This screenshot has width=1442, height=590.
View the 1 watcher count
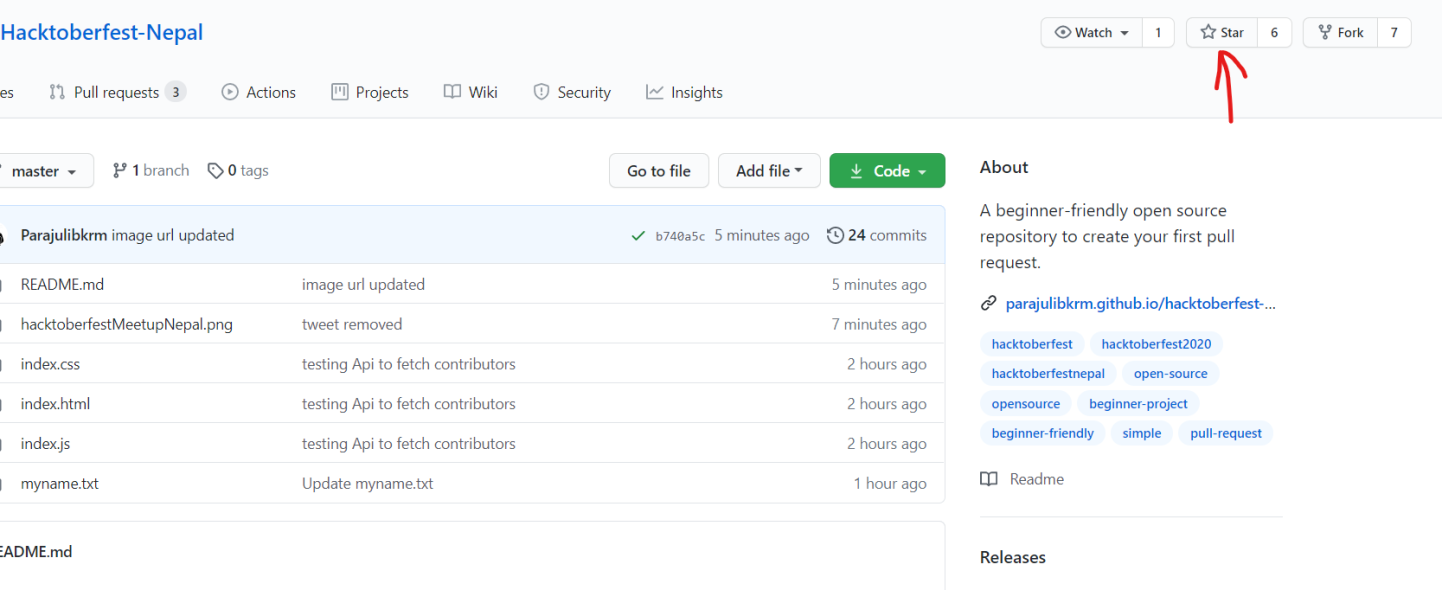pos(1158,33)
